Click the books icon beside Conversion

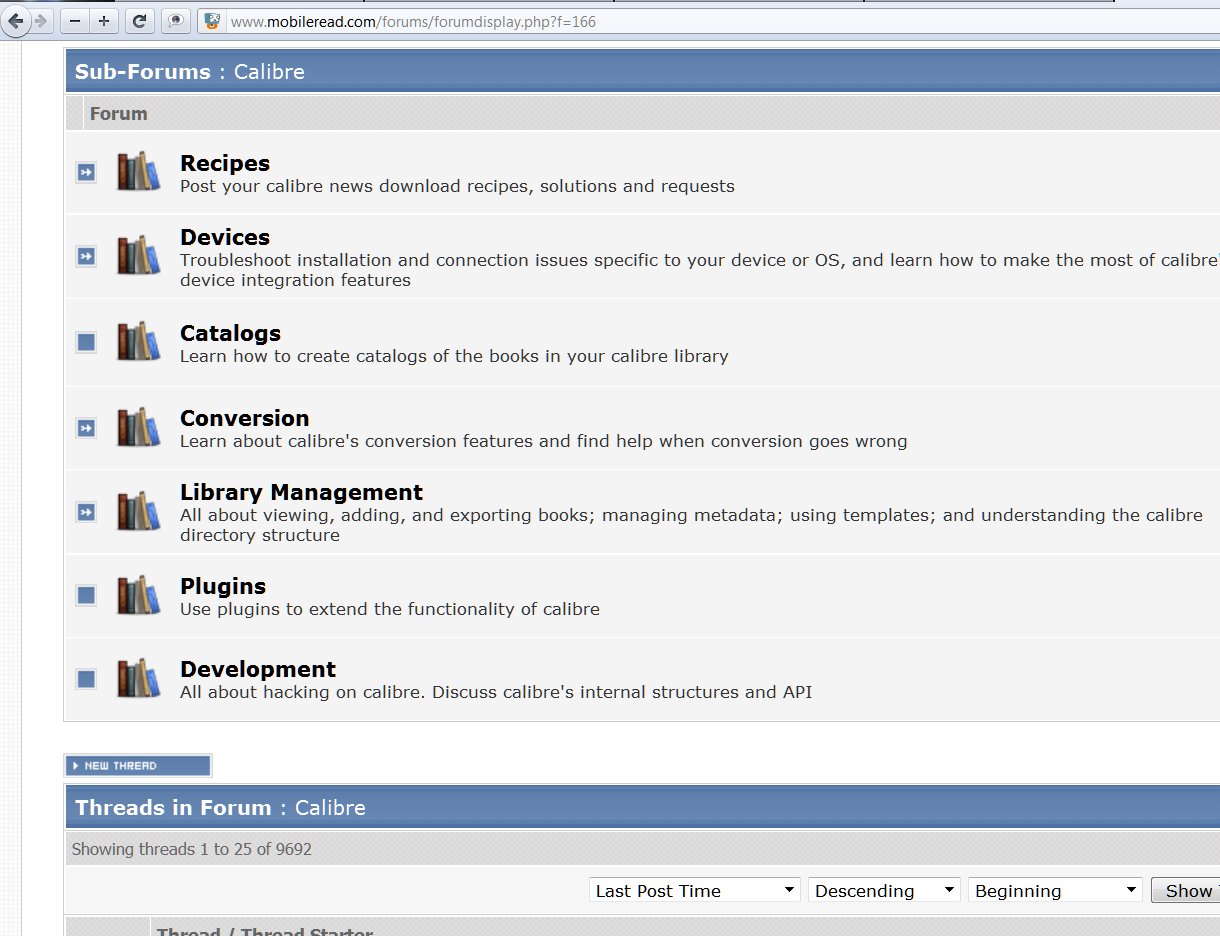point(138,427)
